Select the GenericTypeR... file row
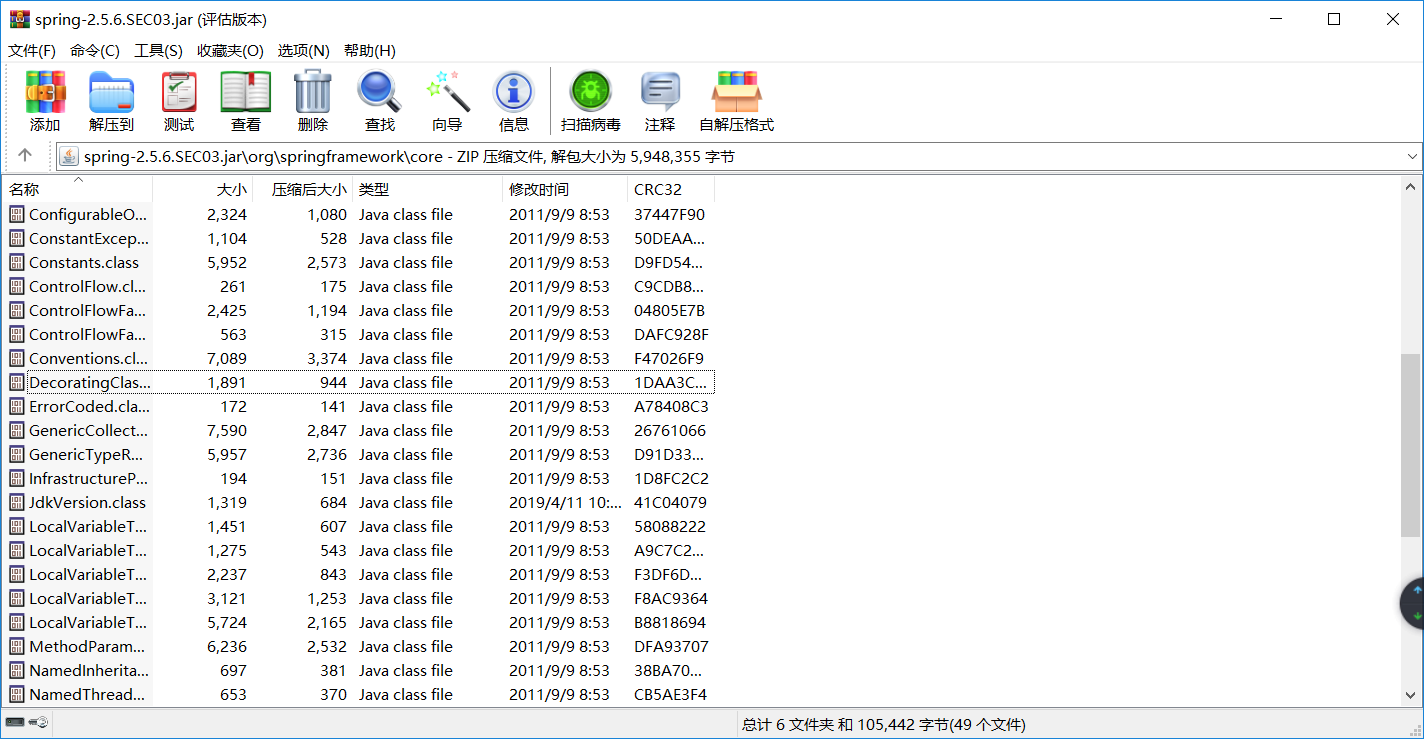 pos(359,454)
